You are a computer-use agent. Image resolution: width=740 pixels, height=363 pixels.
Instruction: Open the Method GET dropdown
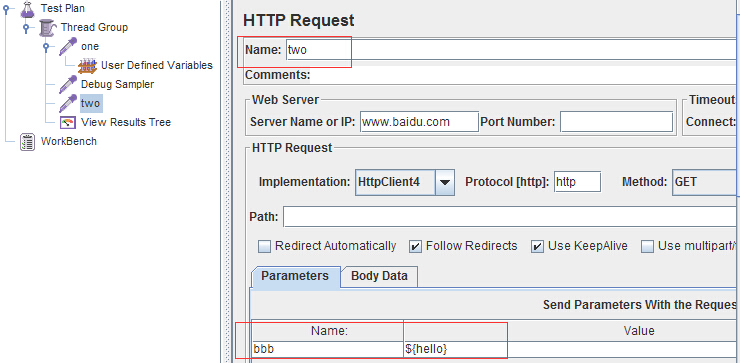pos(705,182)
